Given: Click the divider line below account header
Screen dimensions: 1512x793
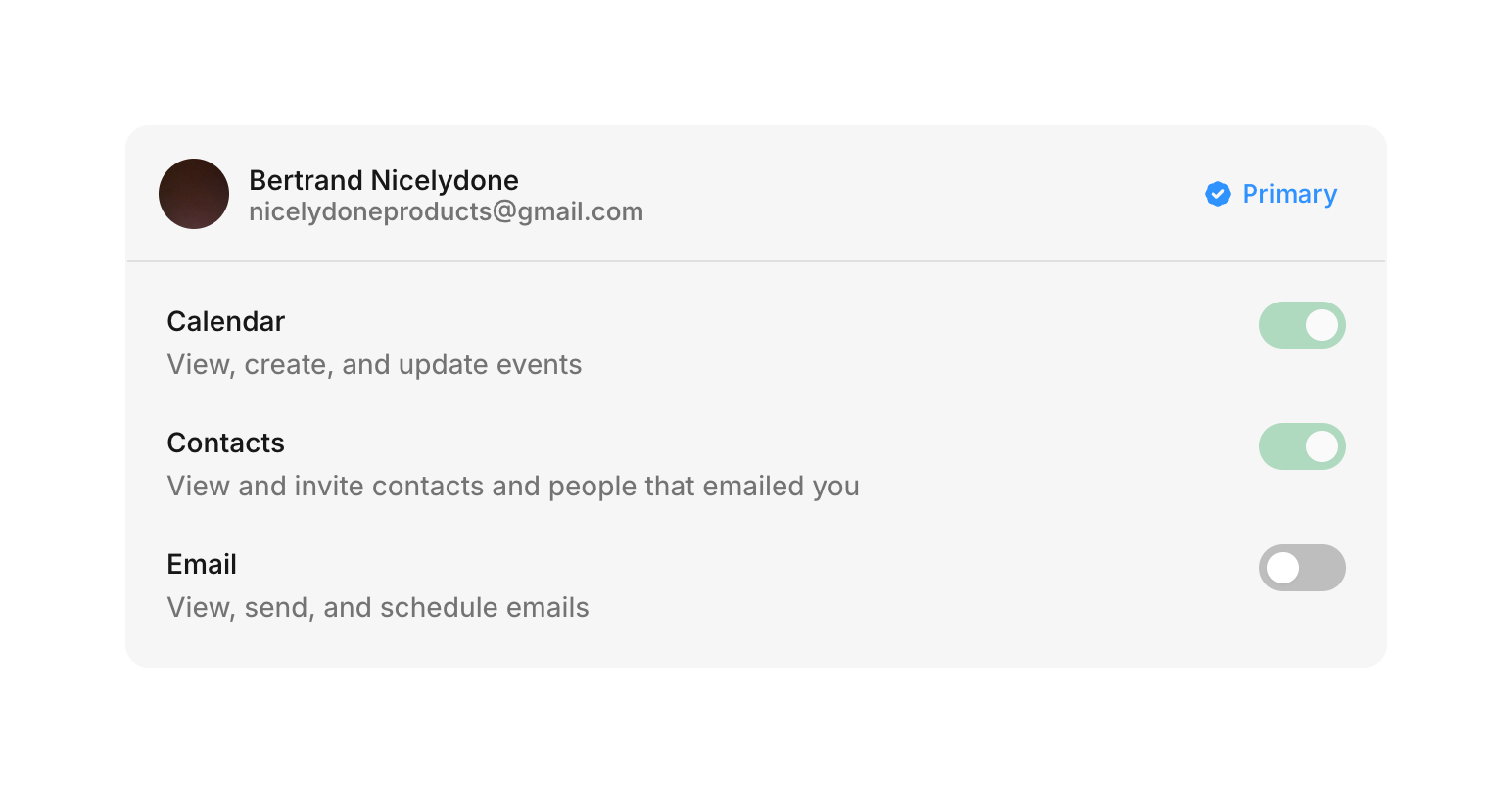Looking at the screenshot, I should [755, 261].
